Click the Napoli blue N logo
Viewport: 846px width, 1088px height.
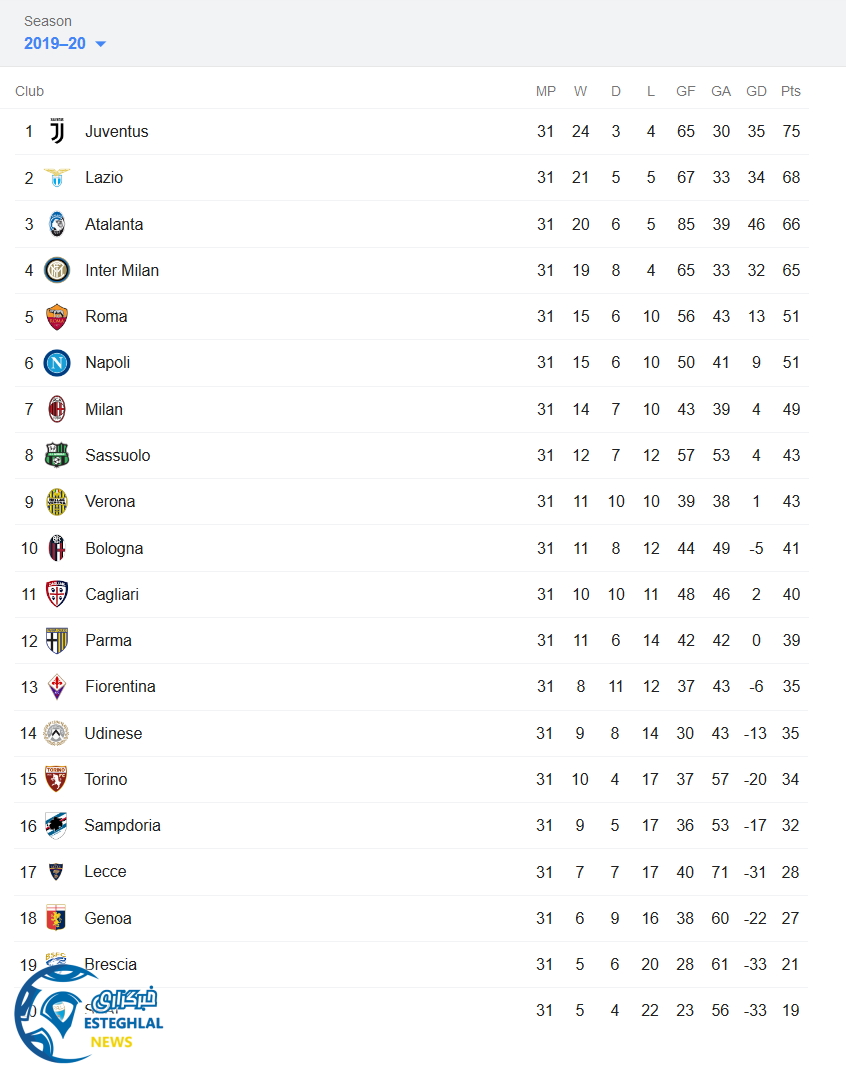57,363
